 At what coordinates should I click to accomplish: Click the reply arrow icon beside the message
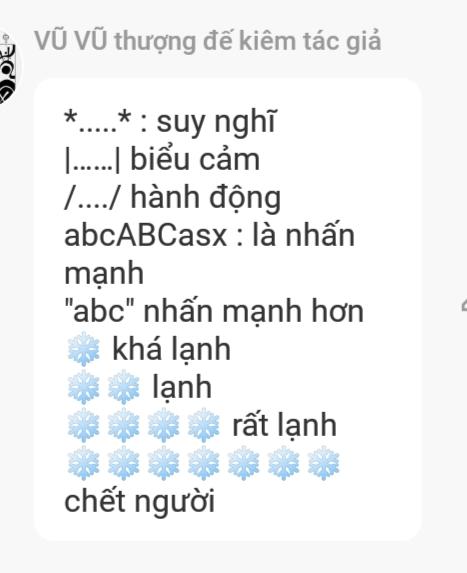point(464,305)
